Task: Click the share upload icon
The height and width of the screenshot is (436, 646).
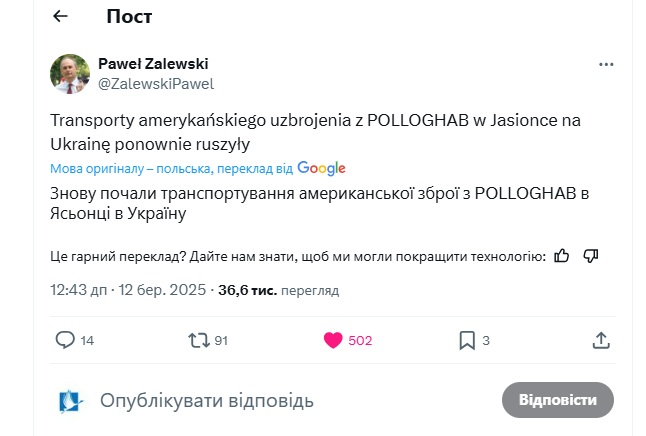Action: (x=601, y=340)
